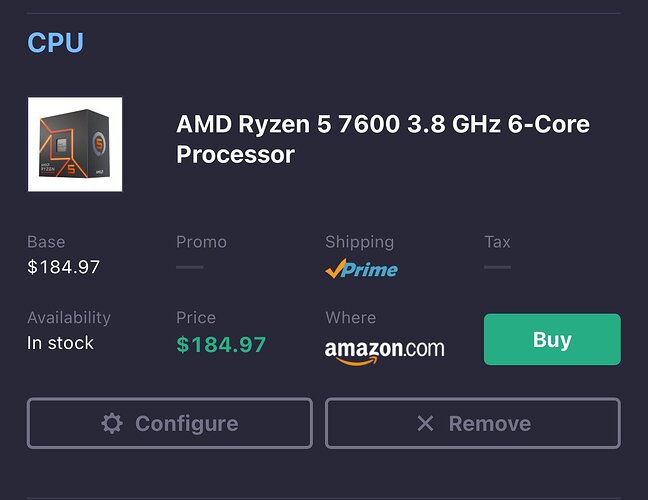Screen dimensions: 648x500
Task: Click the Tax column label
Action: point(497,242)
